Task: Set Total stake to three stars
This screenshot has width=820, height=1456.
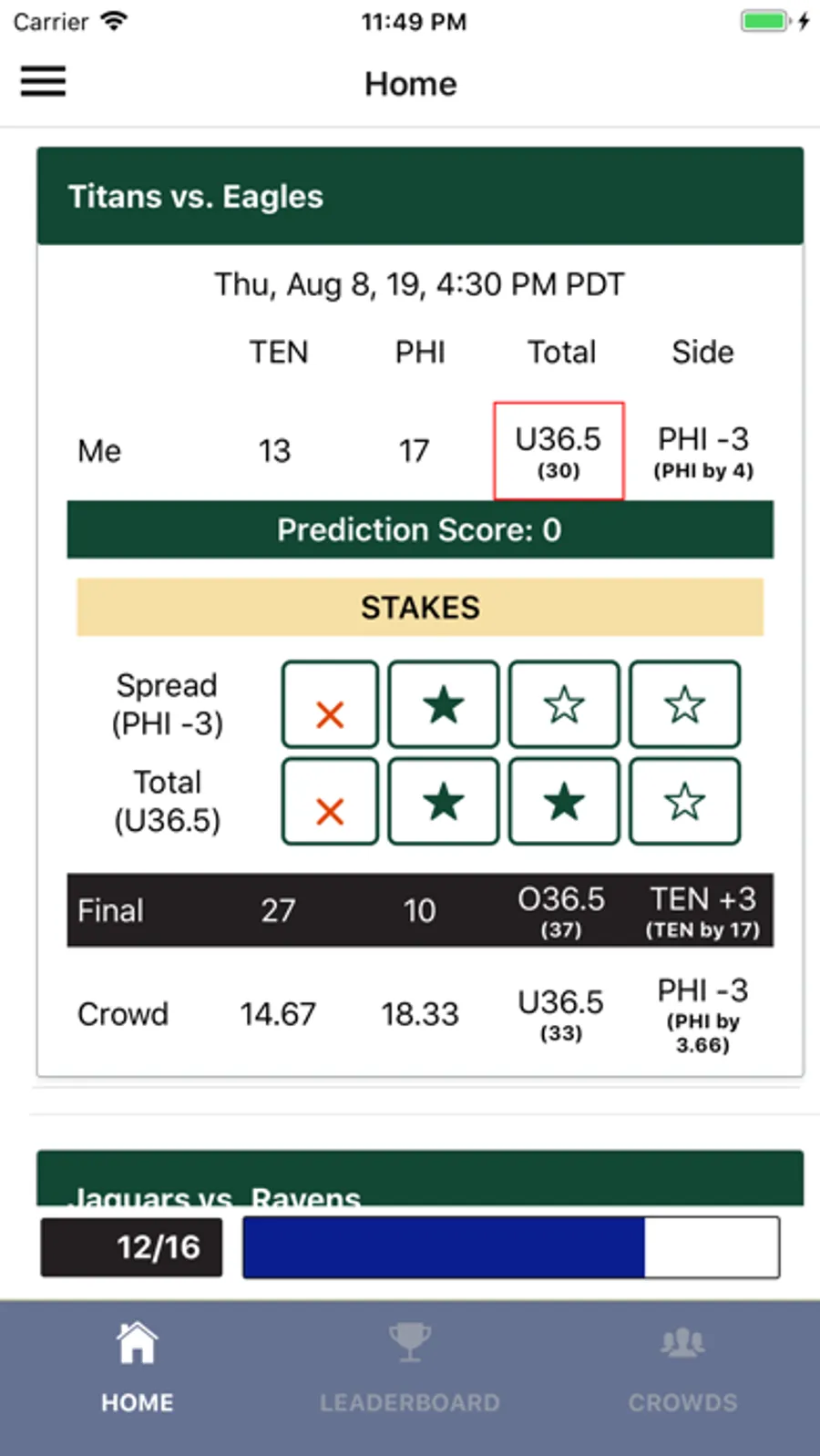Action: pos(684,803)
